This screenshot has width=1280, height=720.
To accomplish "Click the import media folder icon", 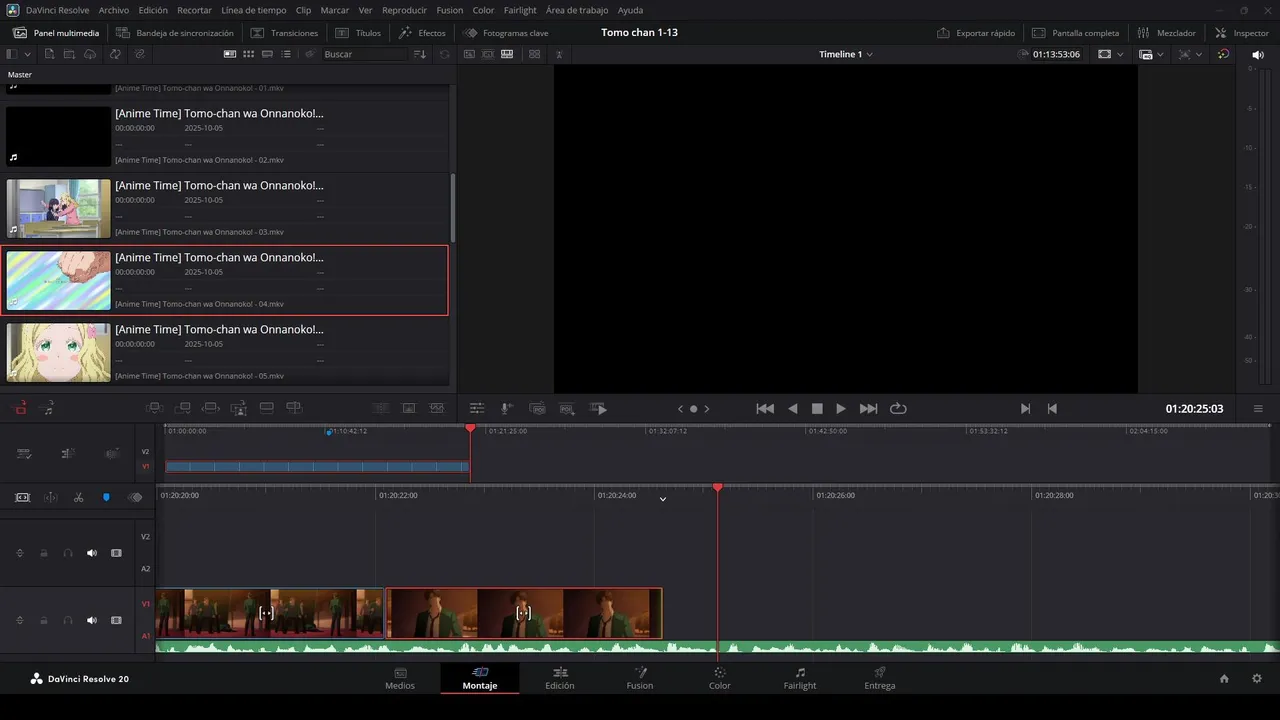I will [69, 54].
